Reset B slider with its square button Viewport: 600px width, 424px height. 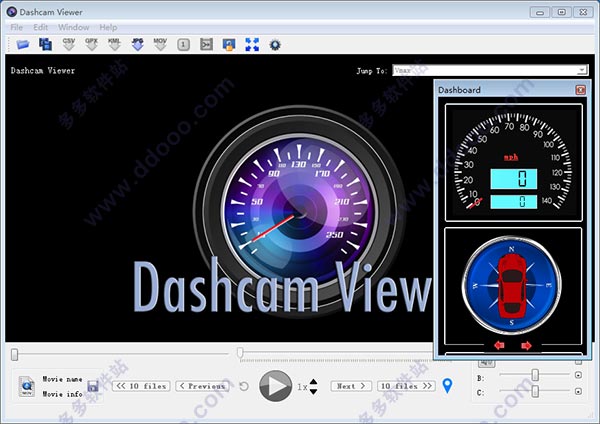578,375
